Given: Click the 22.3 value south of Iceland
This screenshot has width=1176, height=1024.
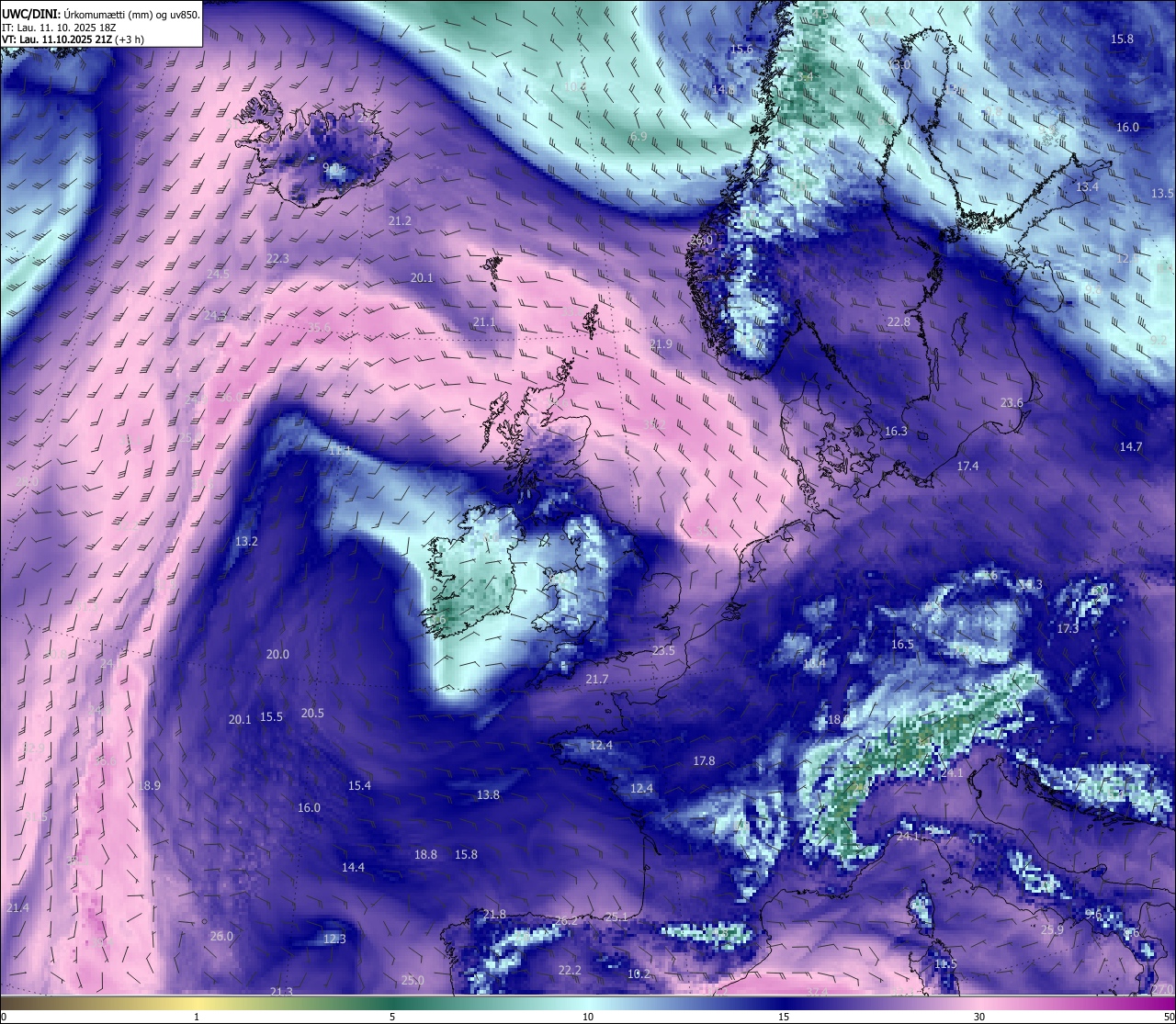Looking at the screenshot, I should (x=277, y=259).
